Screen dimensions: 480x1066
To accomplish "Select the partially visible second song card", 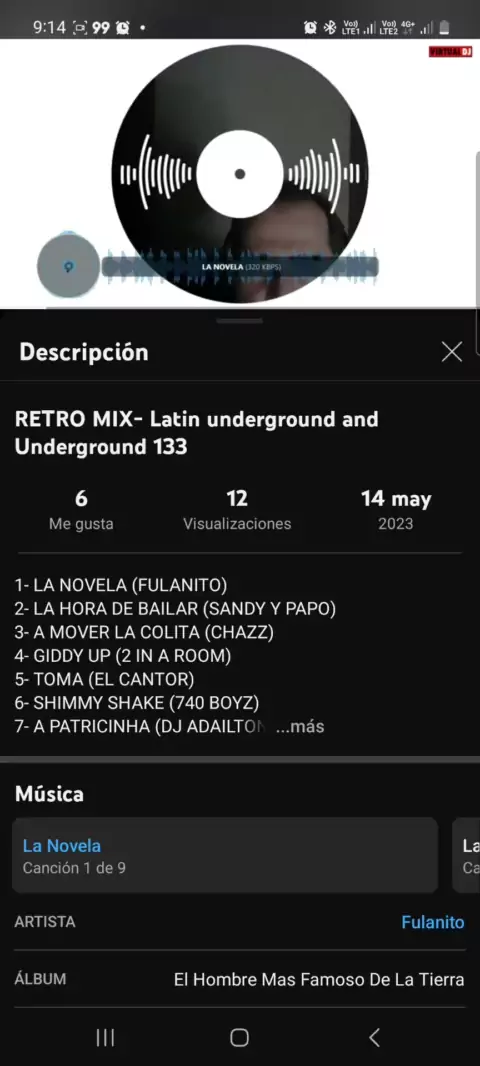I will 466,855.
